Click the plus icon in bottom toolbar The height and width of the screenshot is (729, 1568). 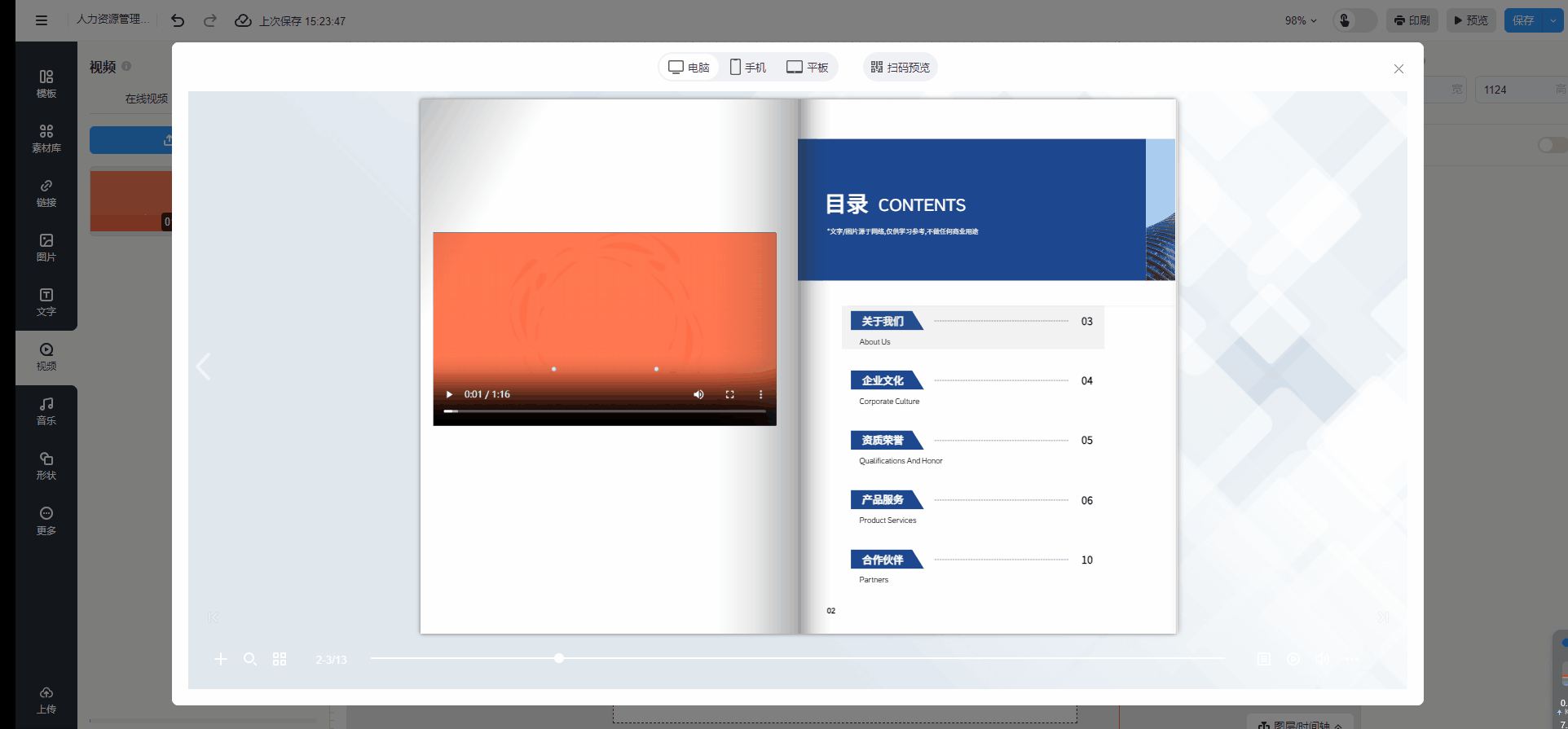click(221, 659)
